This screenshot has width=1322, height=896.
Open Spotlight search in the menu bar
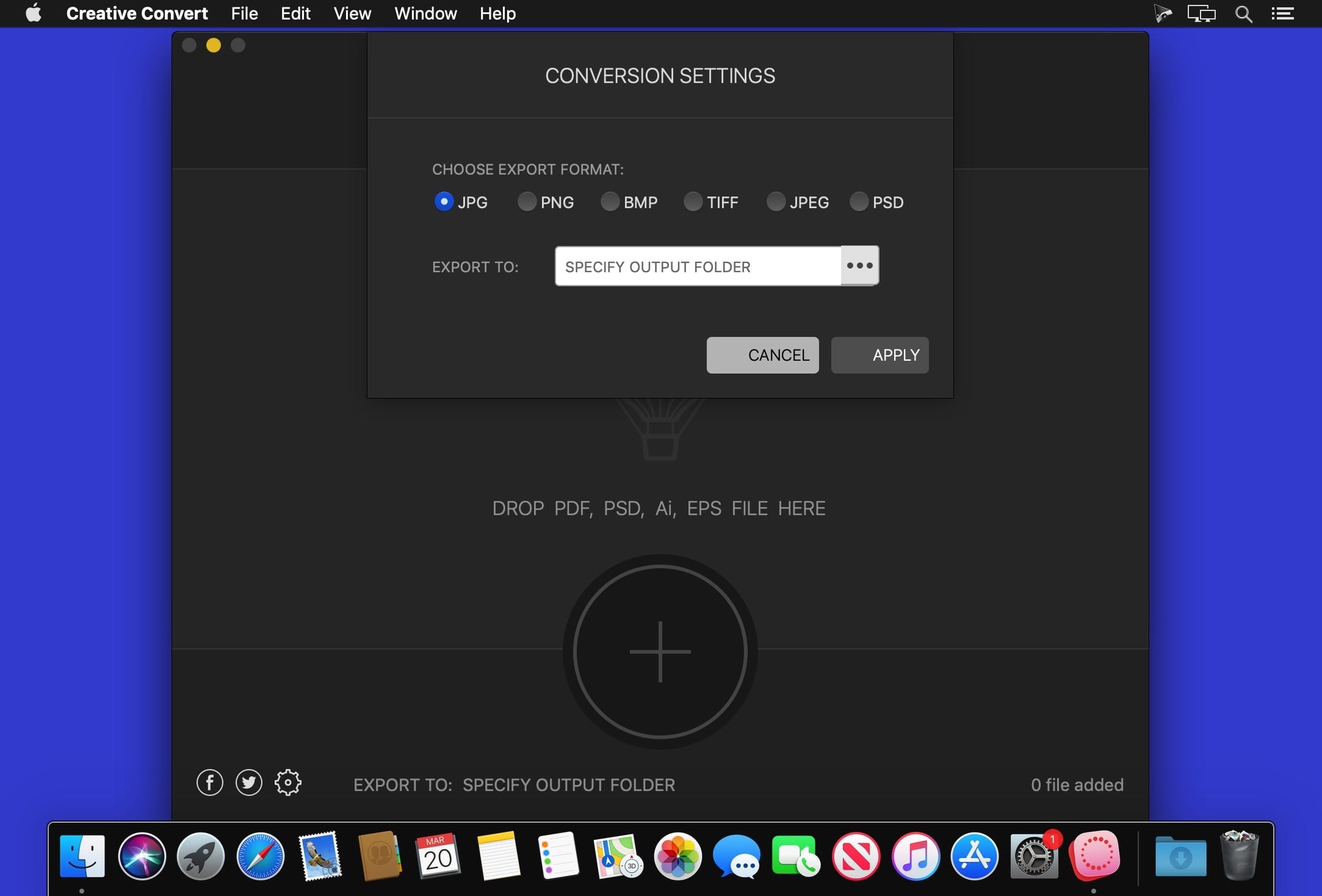1243,13
